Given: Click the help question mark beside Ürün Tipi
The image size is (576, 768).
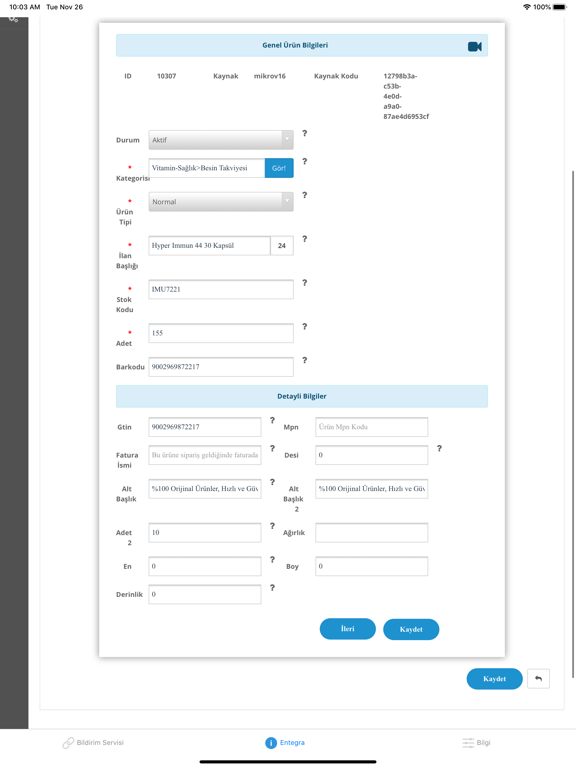Looking at the screenshot, I should click(x=305, y=195).
